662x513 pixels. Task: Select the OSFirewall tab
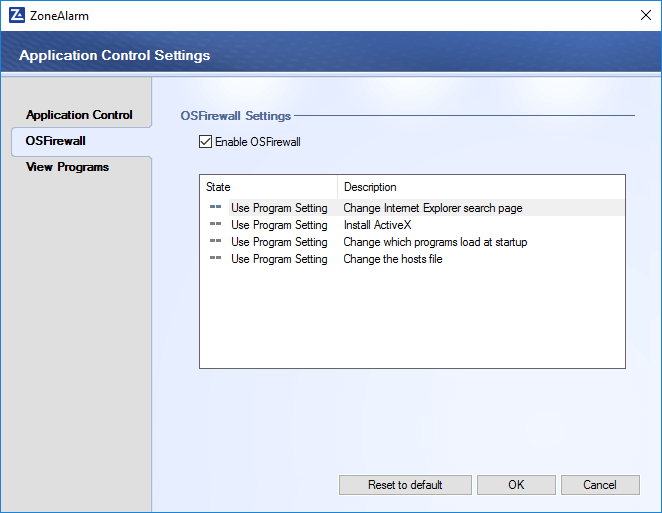coord(56,141)
